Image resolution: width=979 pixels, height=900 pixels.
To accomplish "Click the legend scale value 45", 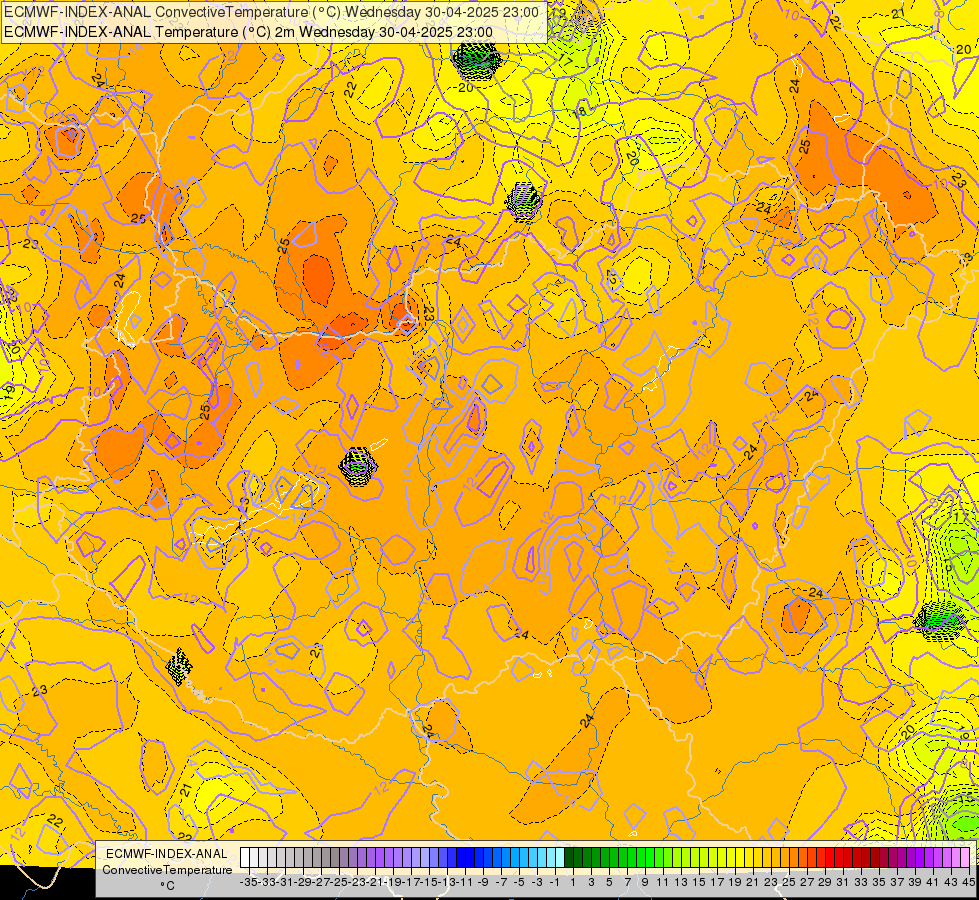I will (x=968, y=883).
